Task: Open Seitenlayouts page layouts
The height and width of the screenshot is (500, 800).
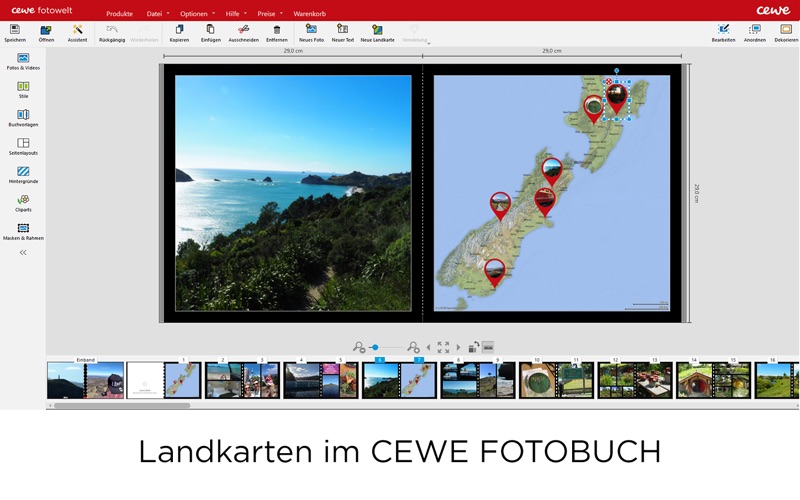Action: pos(23,147)
